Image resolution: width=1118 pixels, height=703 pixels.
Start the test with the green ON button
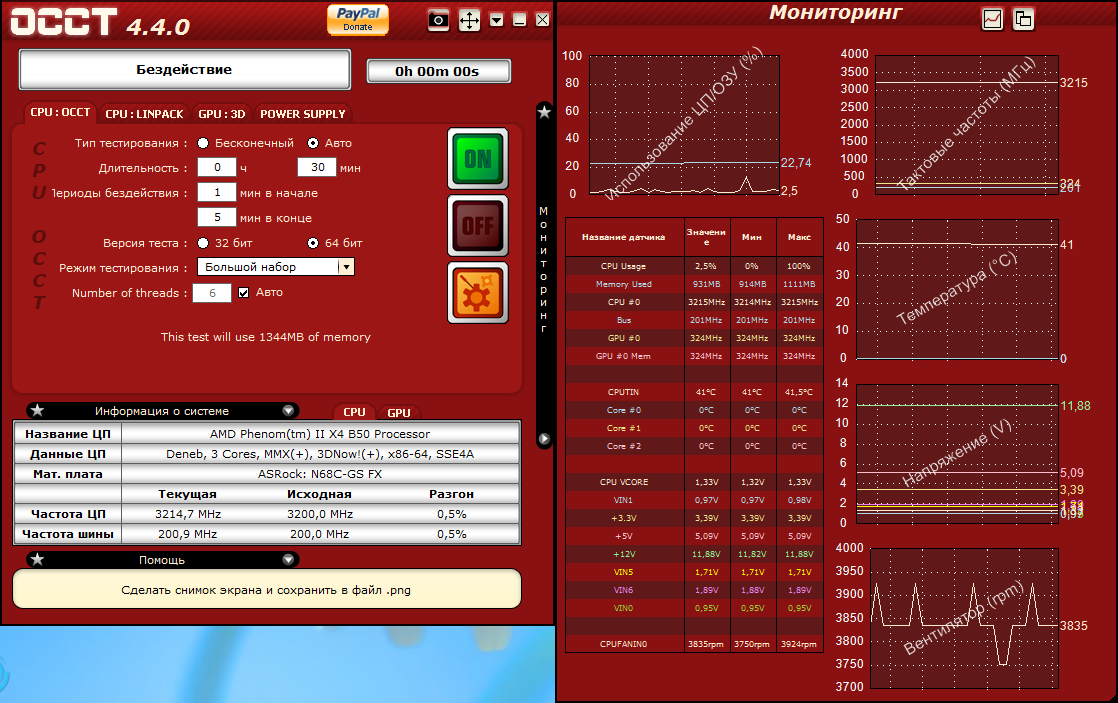pyautogui.click(x=478, y=158)
